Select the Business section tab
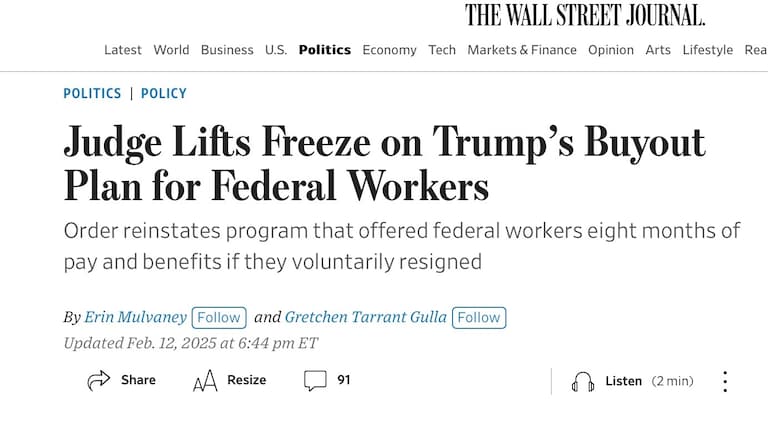This screenshot has height=421, width=768. (227, 50)
